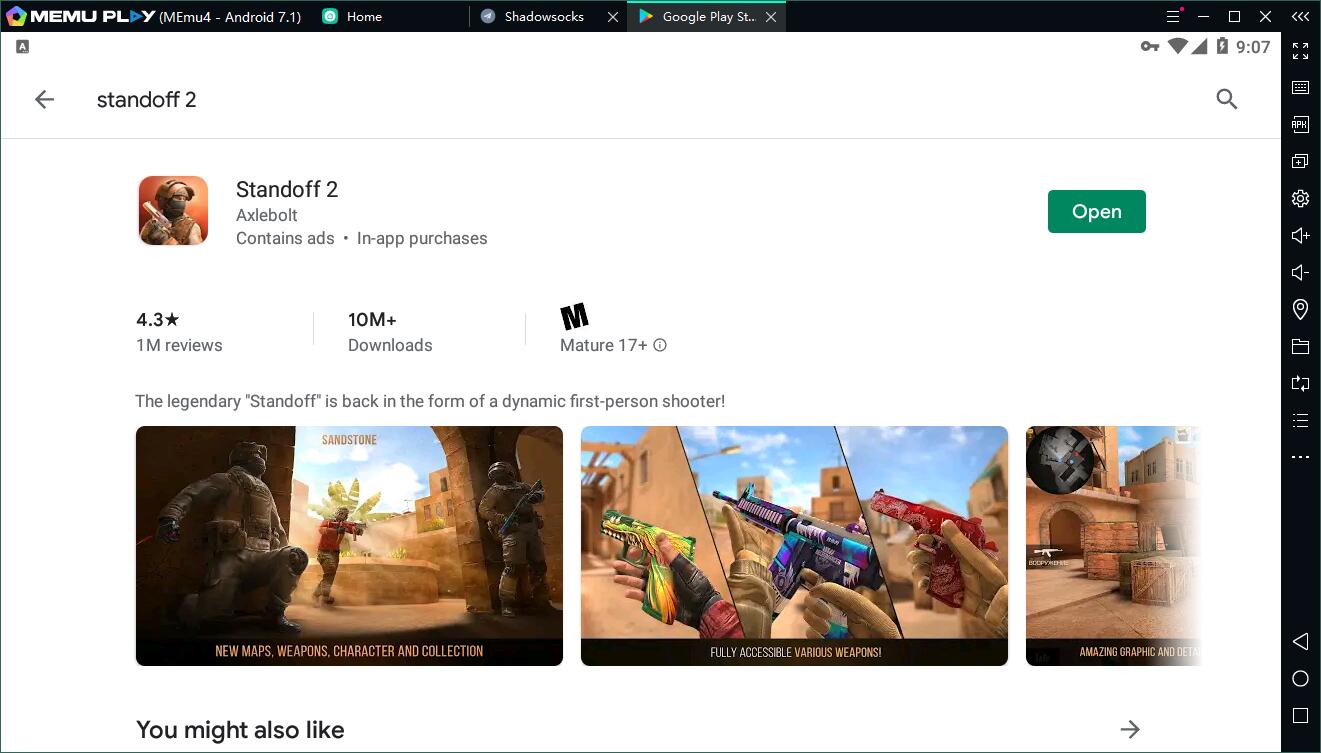Open MEmu settings gear

point(1300,199)
